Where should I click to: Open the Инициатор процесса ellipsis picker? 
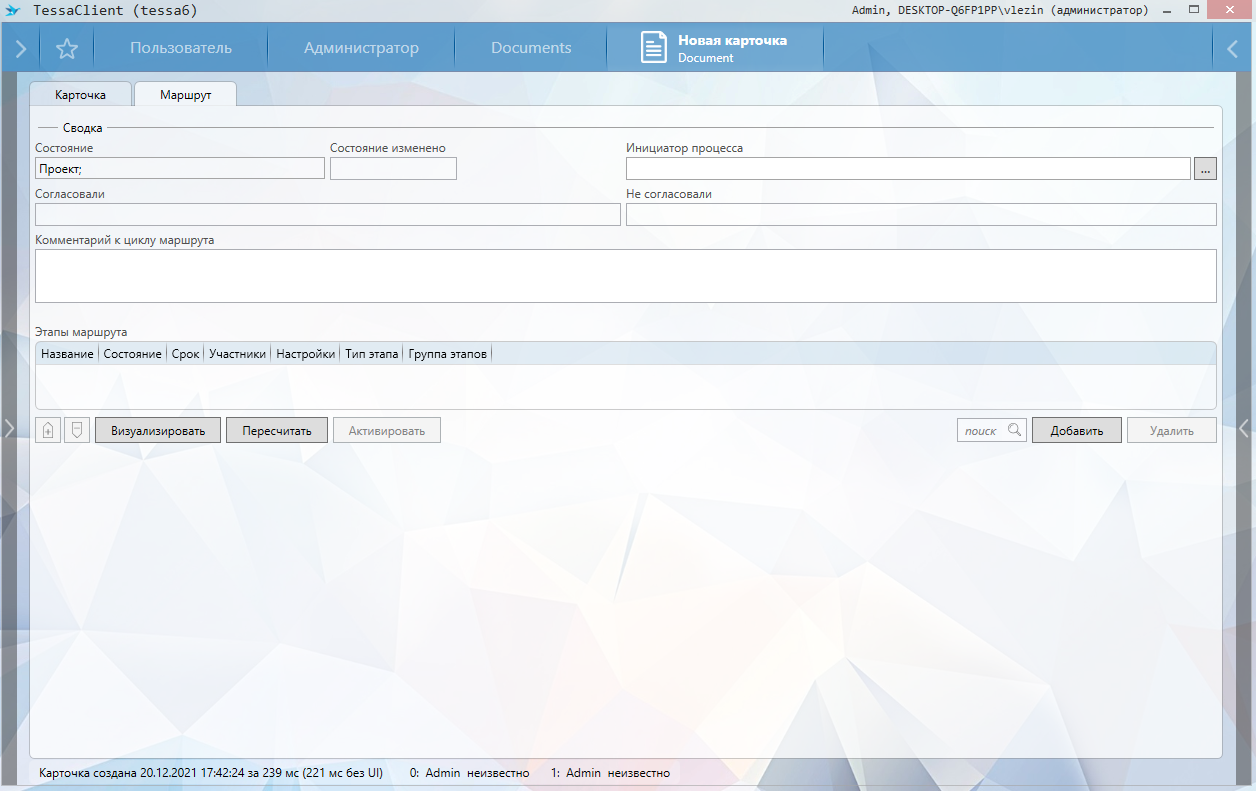coord(1205,168)
